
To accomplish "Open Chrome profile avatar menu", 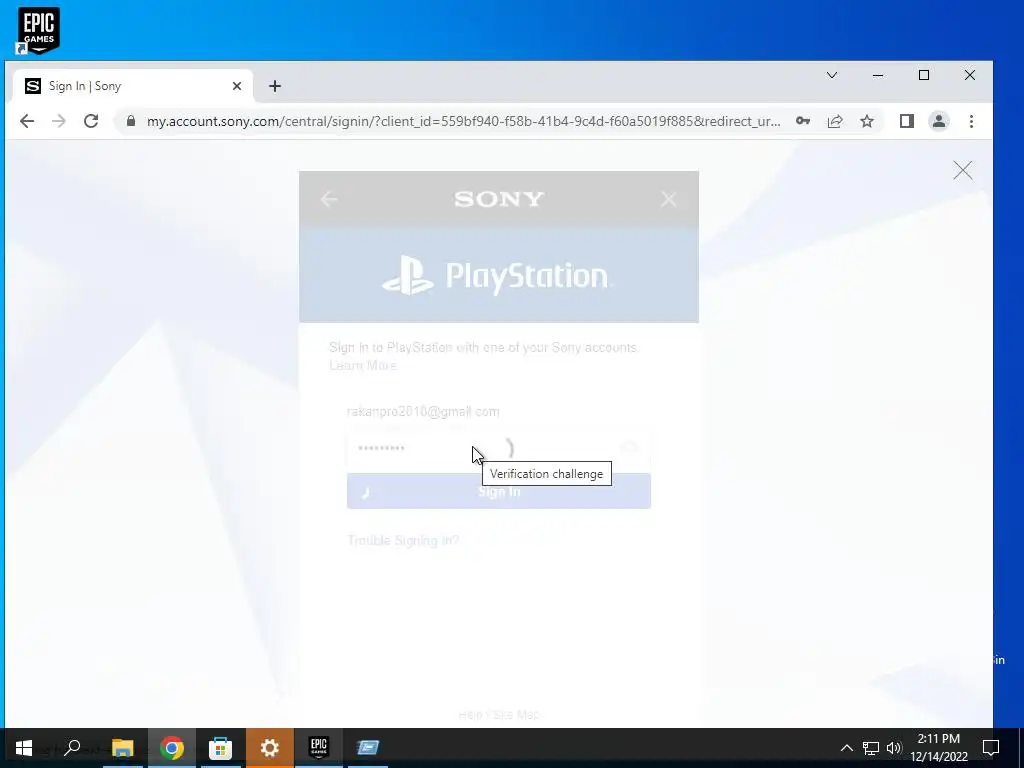I will coord(938,121).
